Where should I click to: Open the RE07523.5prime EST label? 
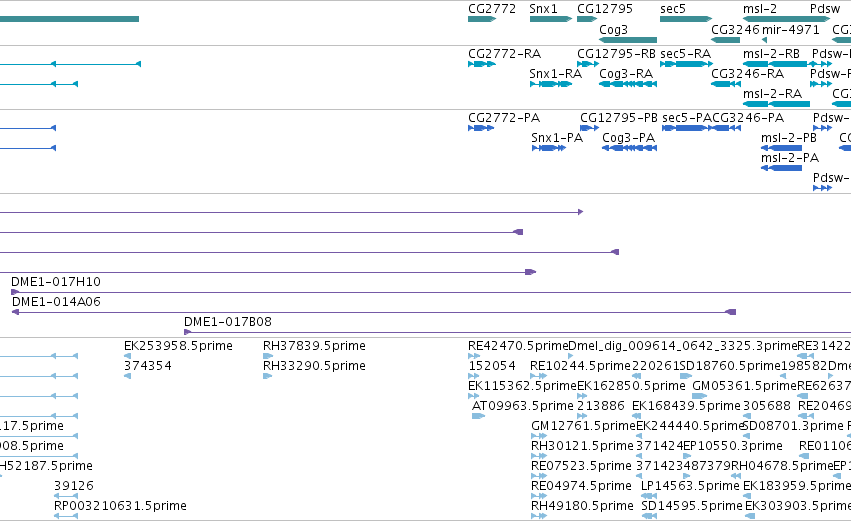click(581, 466)
